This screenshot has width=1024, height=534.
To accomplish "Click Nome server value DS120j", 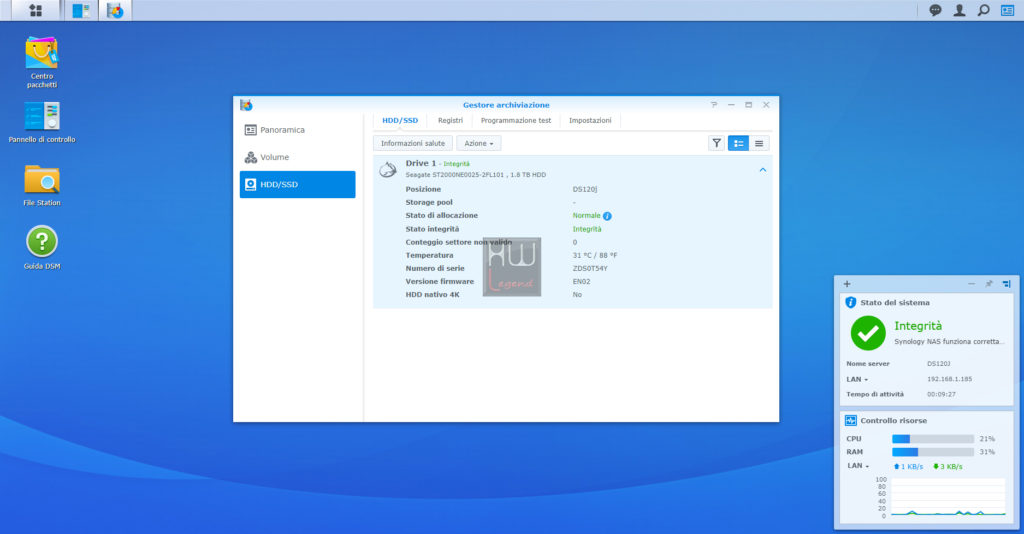I will [938, 364].
